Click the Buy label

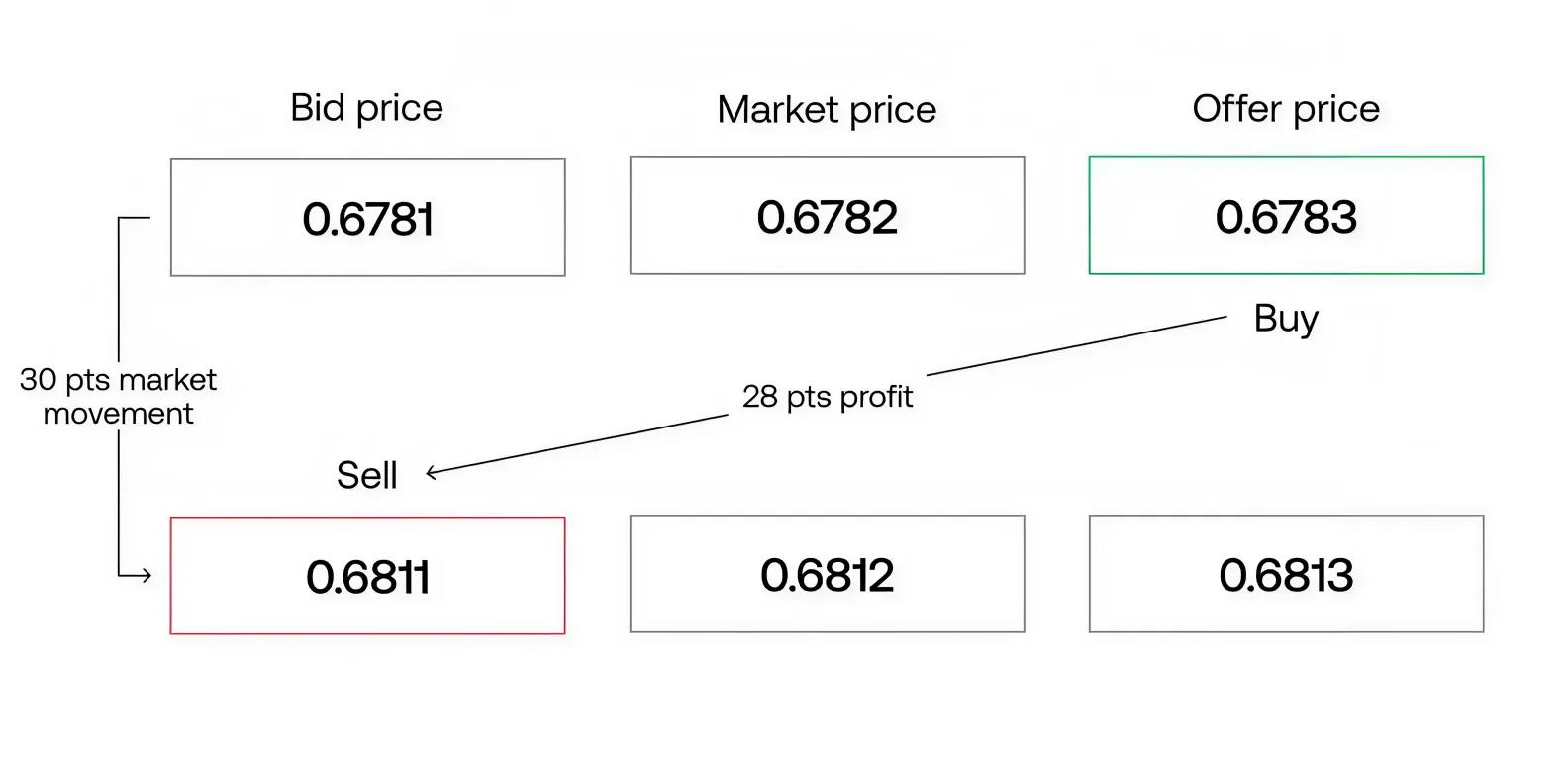click(1286, 319)
